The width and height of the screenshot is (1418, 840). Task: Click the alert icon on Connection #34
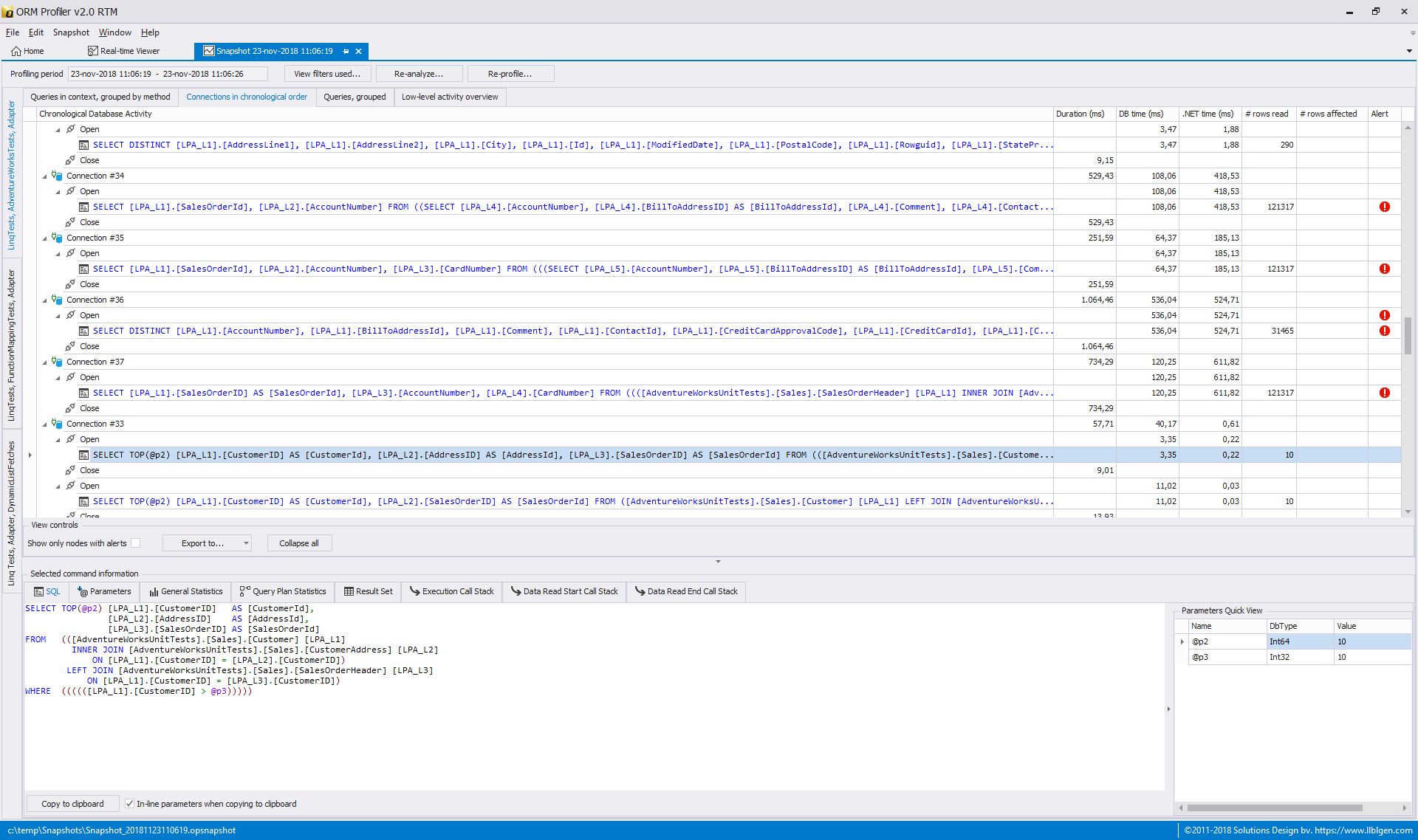(1384, 207)
